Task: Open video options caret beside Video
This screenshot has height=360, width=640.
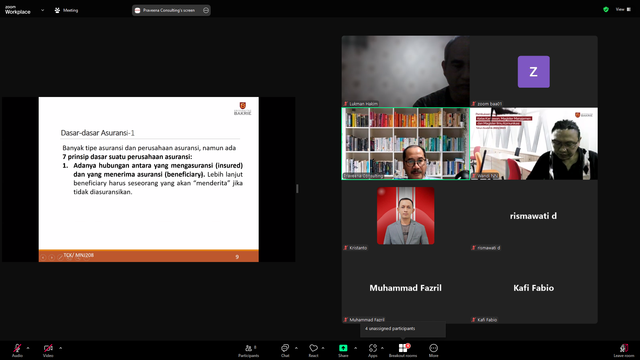Action: tap(60, 348)
